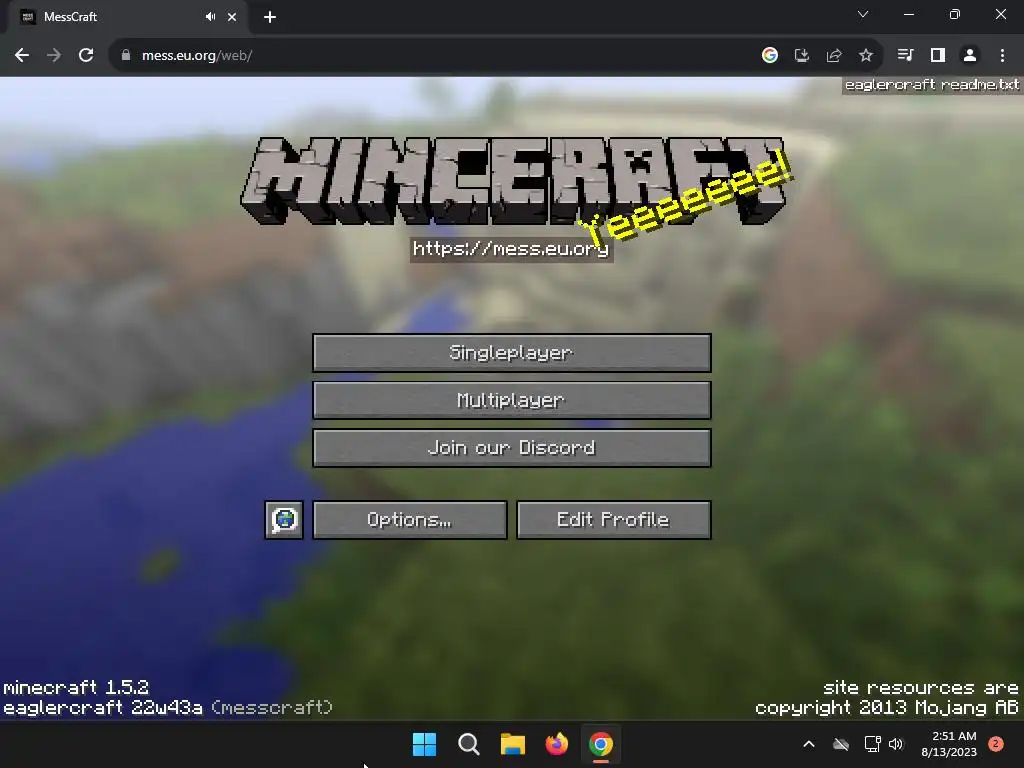Open the media controls icon in toolbar

905,56
